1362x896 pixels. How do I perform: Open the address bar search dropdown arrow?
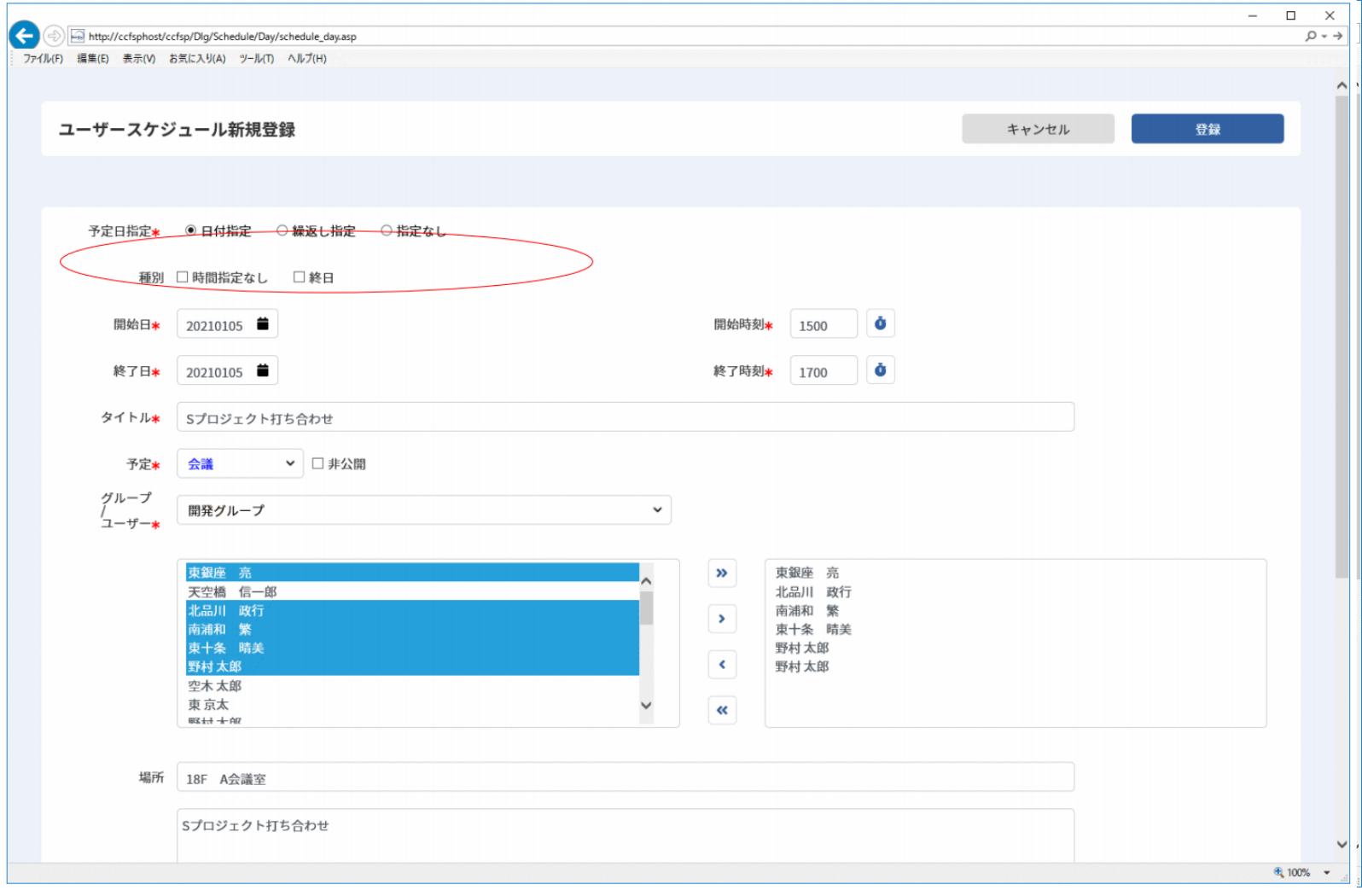(x=1324, y=36)
